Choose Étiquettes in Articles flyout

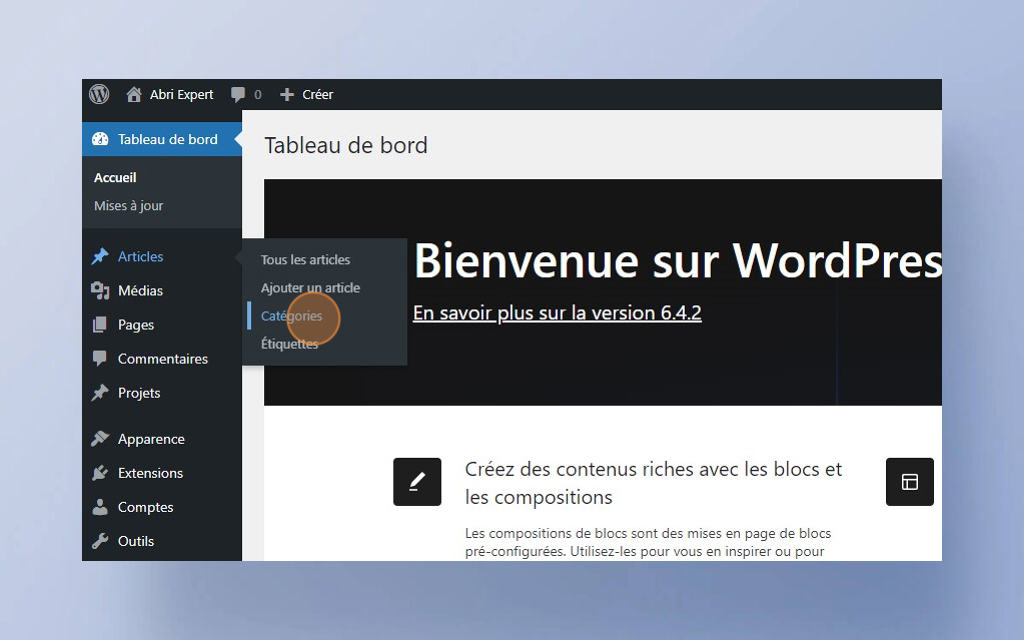pos(289,344)
